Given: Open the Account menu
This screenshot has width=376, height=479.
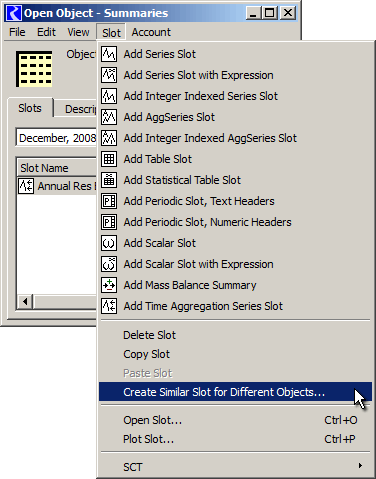Looking at the screenshot, I should click(x=151, y=32).
